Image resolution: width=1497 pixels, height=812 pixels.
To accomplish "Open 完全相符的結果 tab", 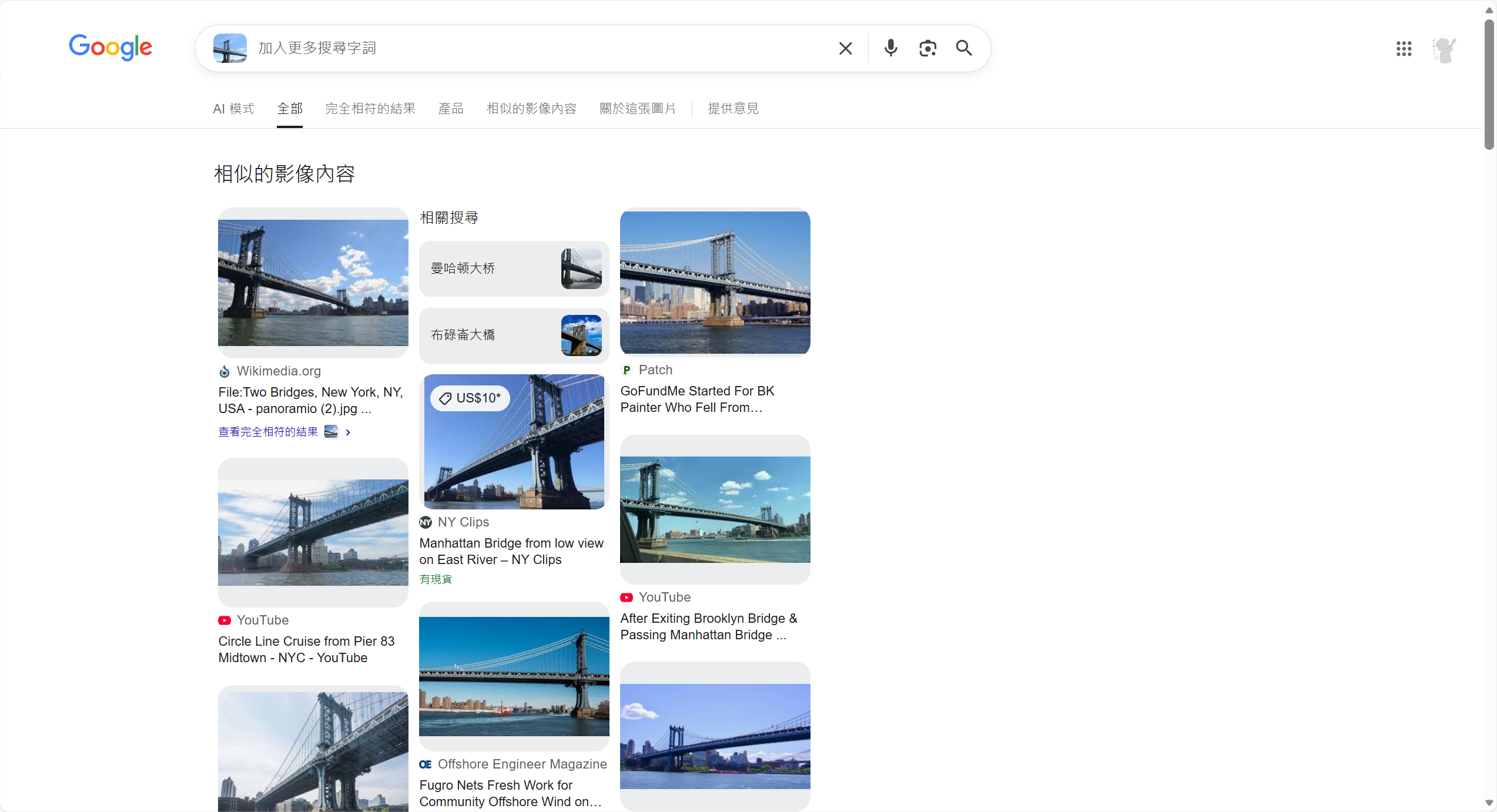I will click(370, 109).
